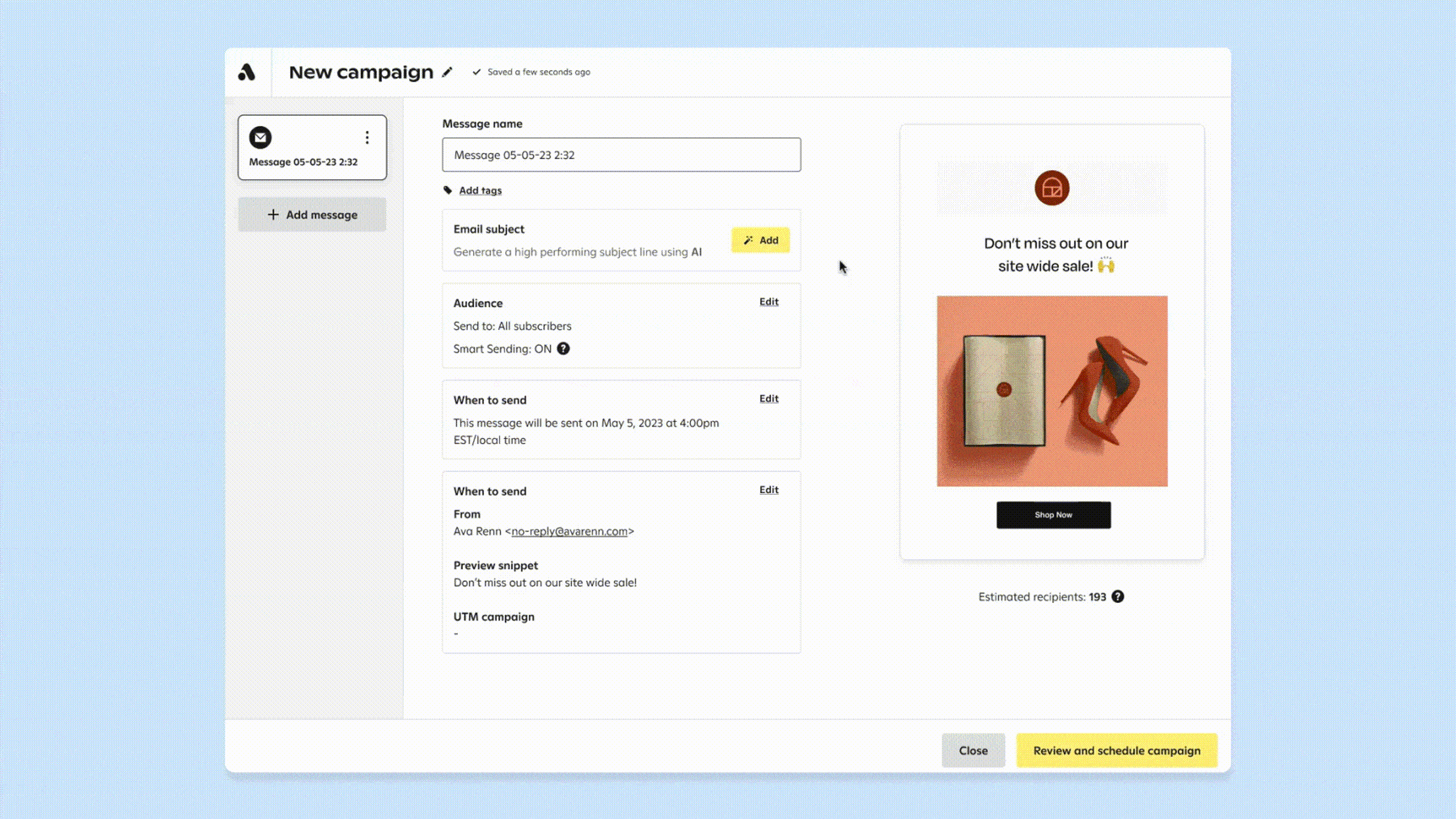The width and height of the screenshot is (1456, 819).
Task: Edit the Audience section
Action: (768, 302)
